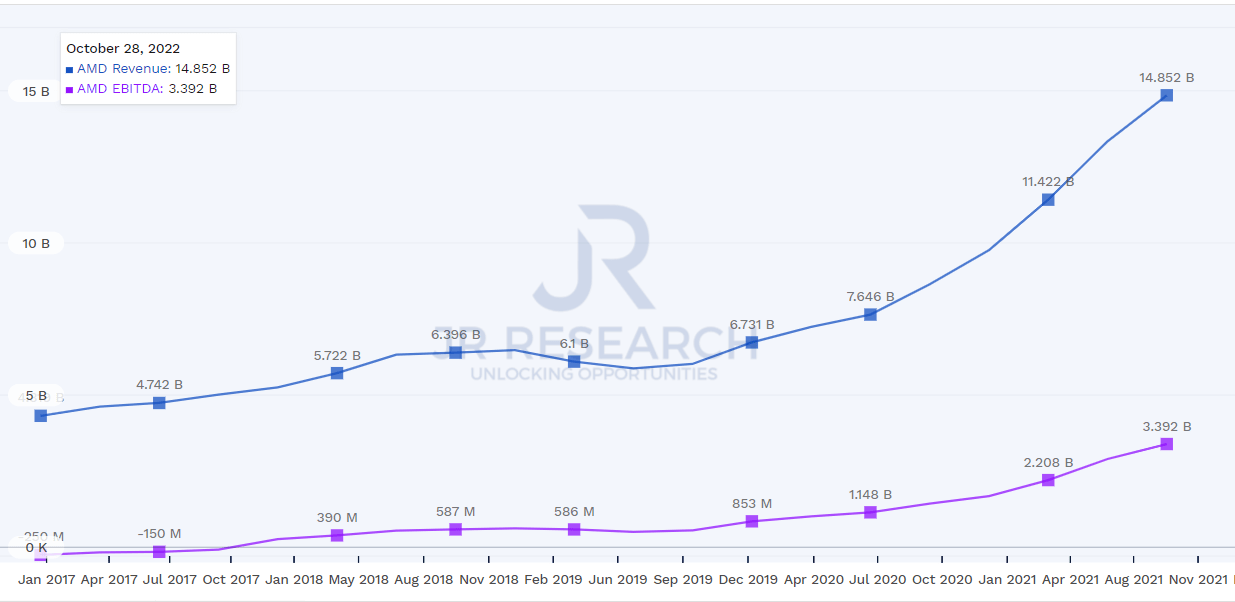
Task: Select the first revenue data point at Jan 2017
Action: click(41, 416)
